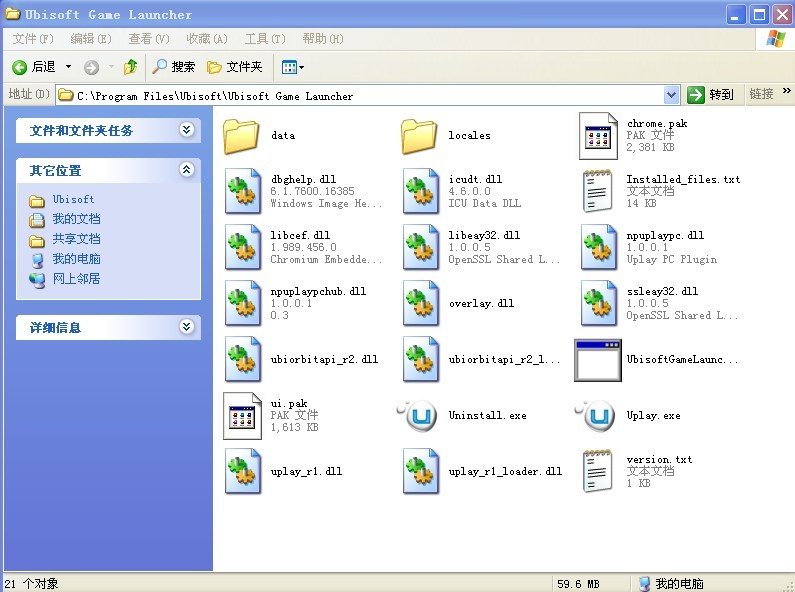Collapse the 文件和文件夹任务 panel
This screenshot has height=592, width=795.
tap(186, 130)
